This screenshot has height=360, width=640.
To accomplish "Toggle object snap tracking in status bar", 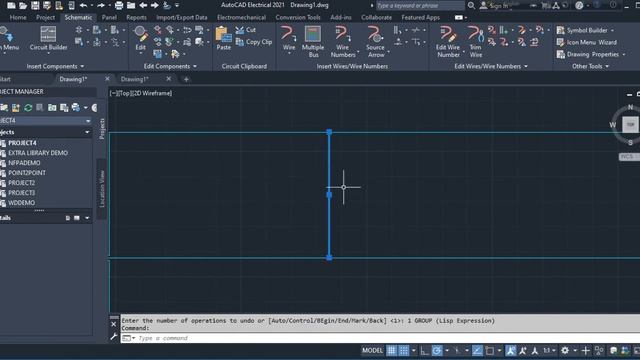I will coord(477,350).
